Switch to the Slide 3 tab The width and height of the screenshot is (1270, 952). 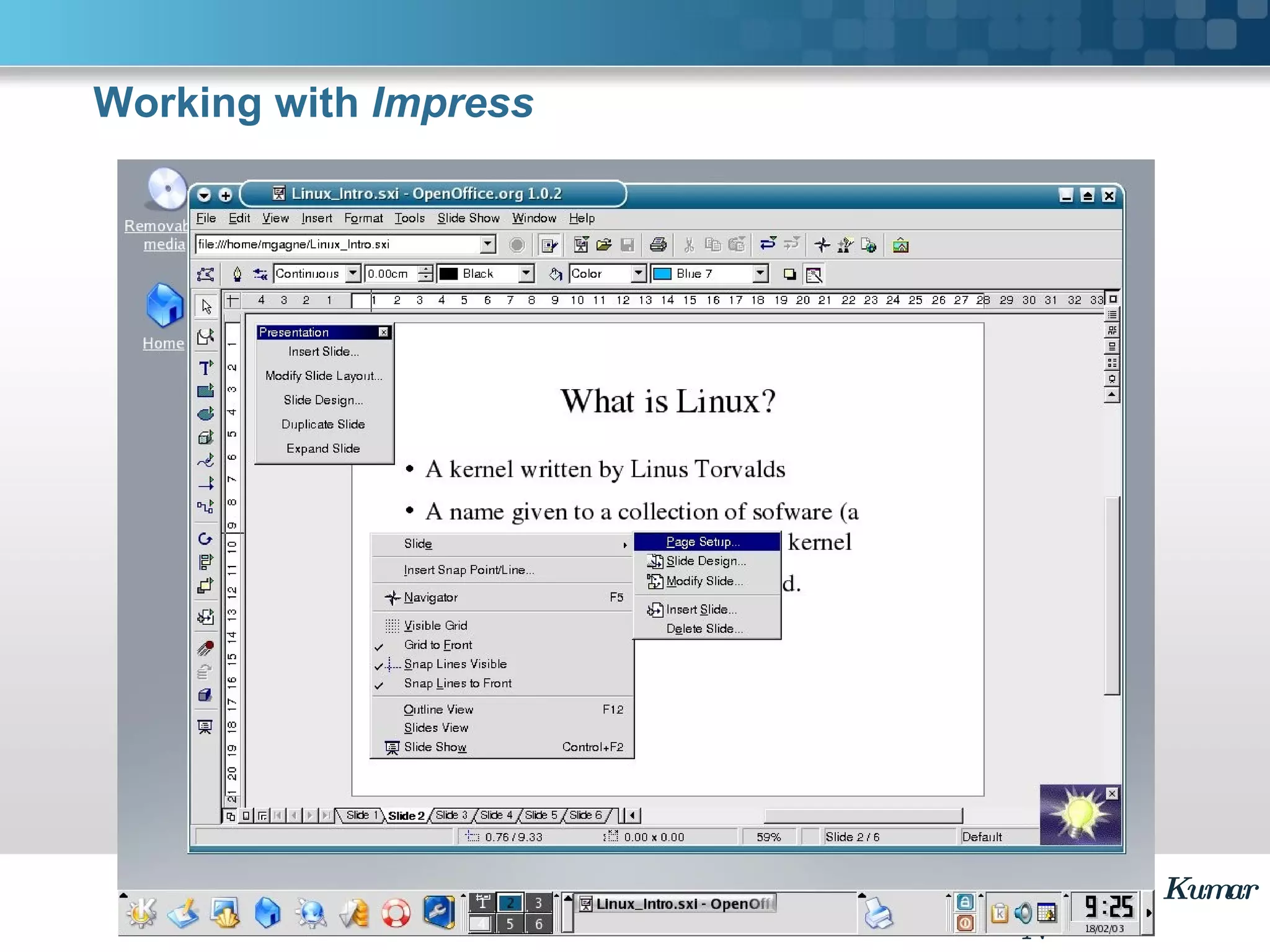(x=451, y=815)
